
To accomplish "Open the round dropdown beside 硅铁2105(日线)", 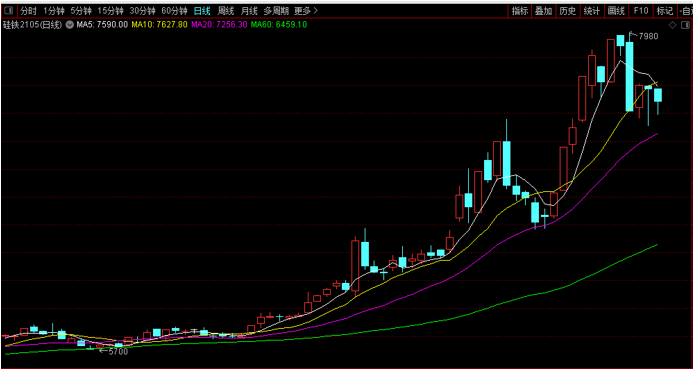I will tap(70, 25).
